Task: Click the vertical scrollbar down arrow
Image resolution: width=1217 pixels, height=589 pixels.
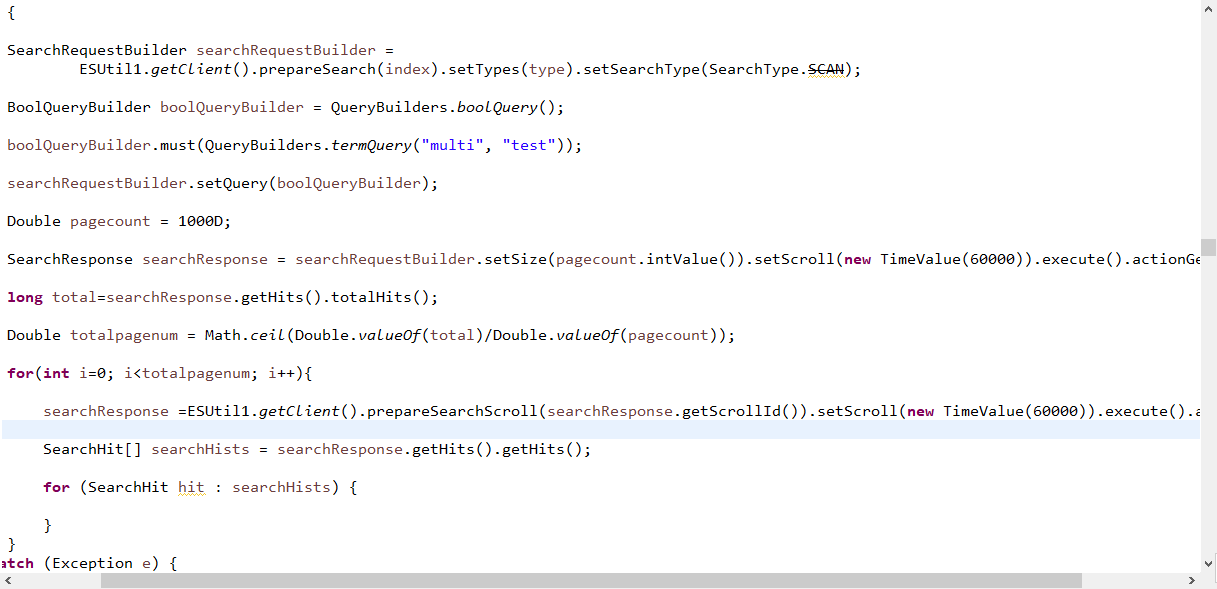Action: point(1208,564)
